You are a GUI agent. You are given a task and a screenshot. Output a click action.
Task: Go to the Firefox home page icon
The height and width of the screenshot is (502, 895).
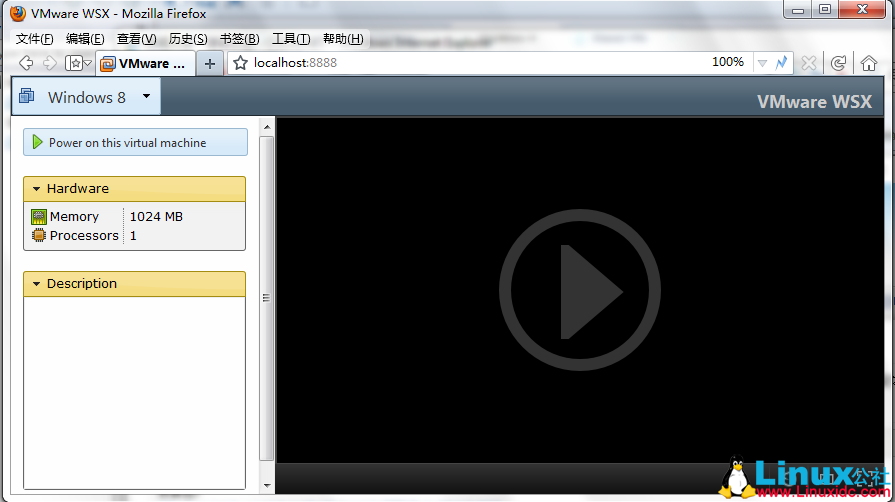pyautogui.click(x=868, y=63)
